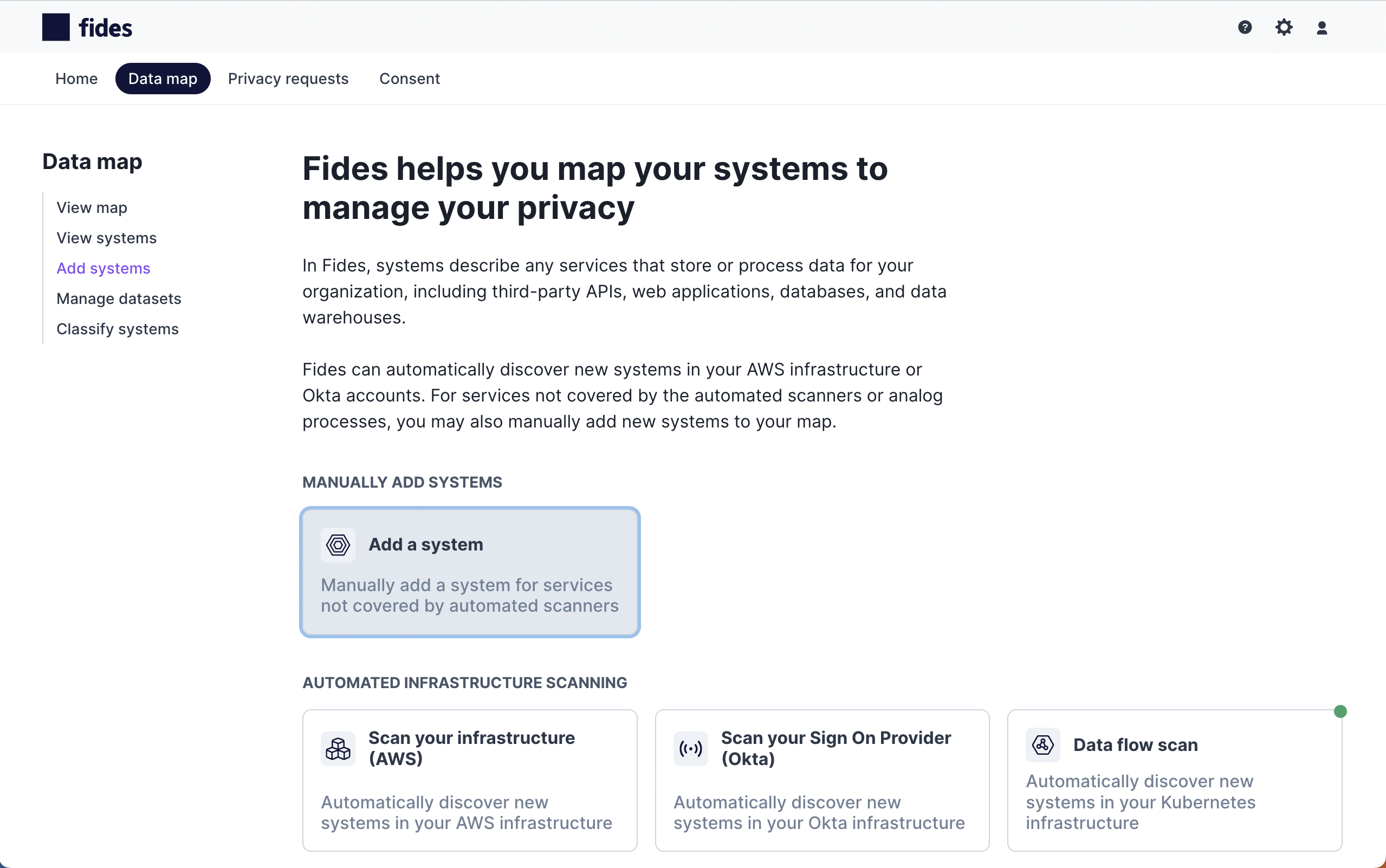Click the Data flow scan card title
1386x868 pixels.
1135,744
